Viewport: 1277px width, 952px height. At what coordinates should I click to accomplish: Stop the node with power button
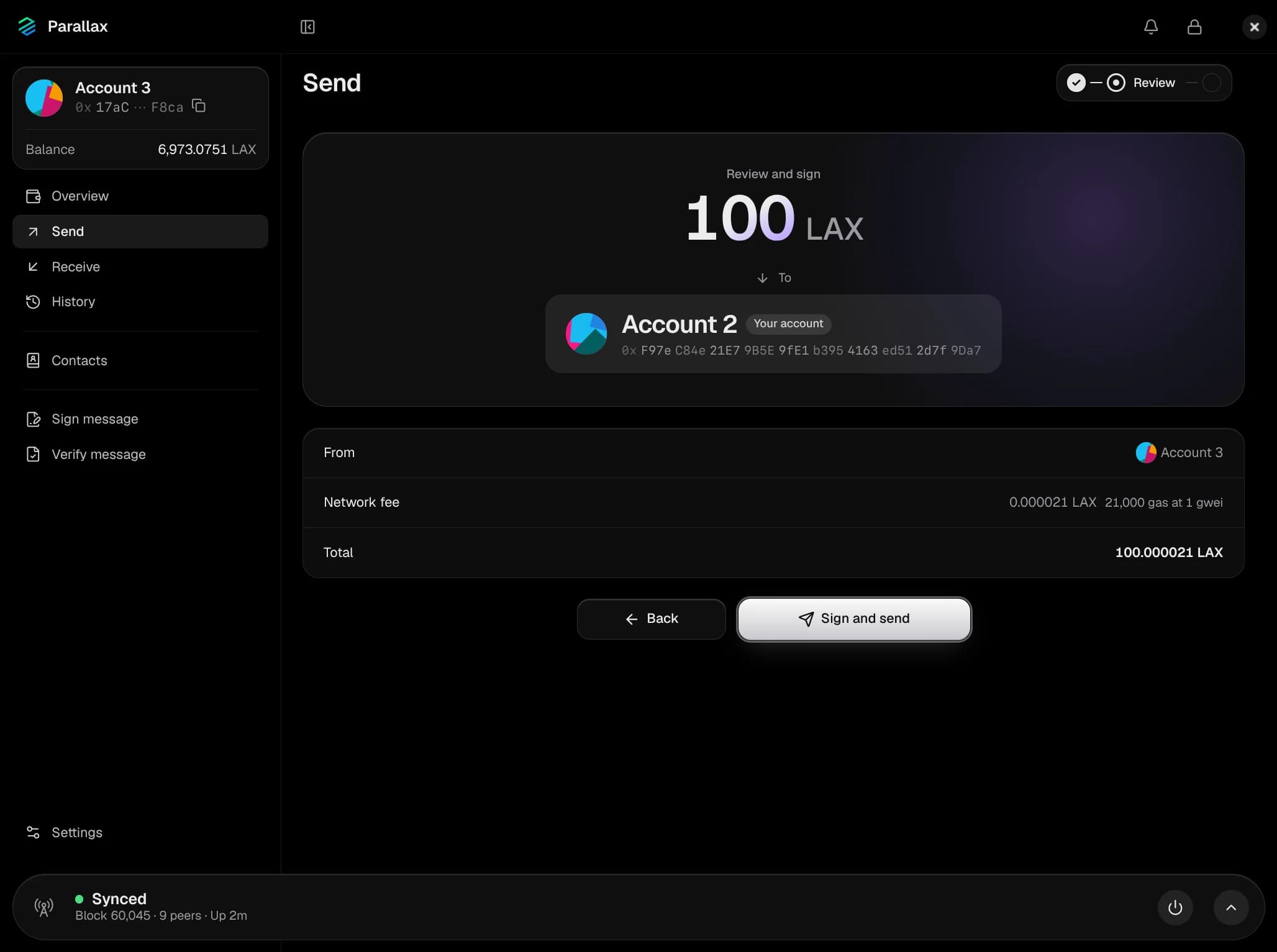[1175, 907]
